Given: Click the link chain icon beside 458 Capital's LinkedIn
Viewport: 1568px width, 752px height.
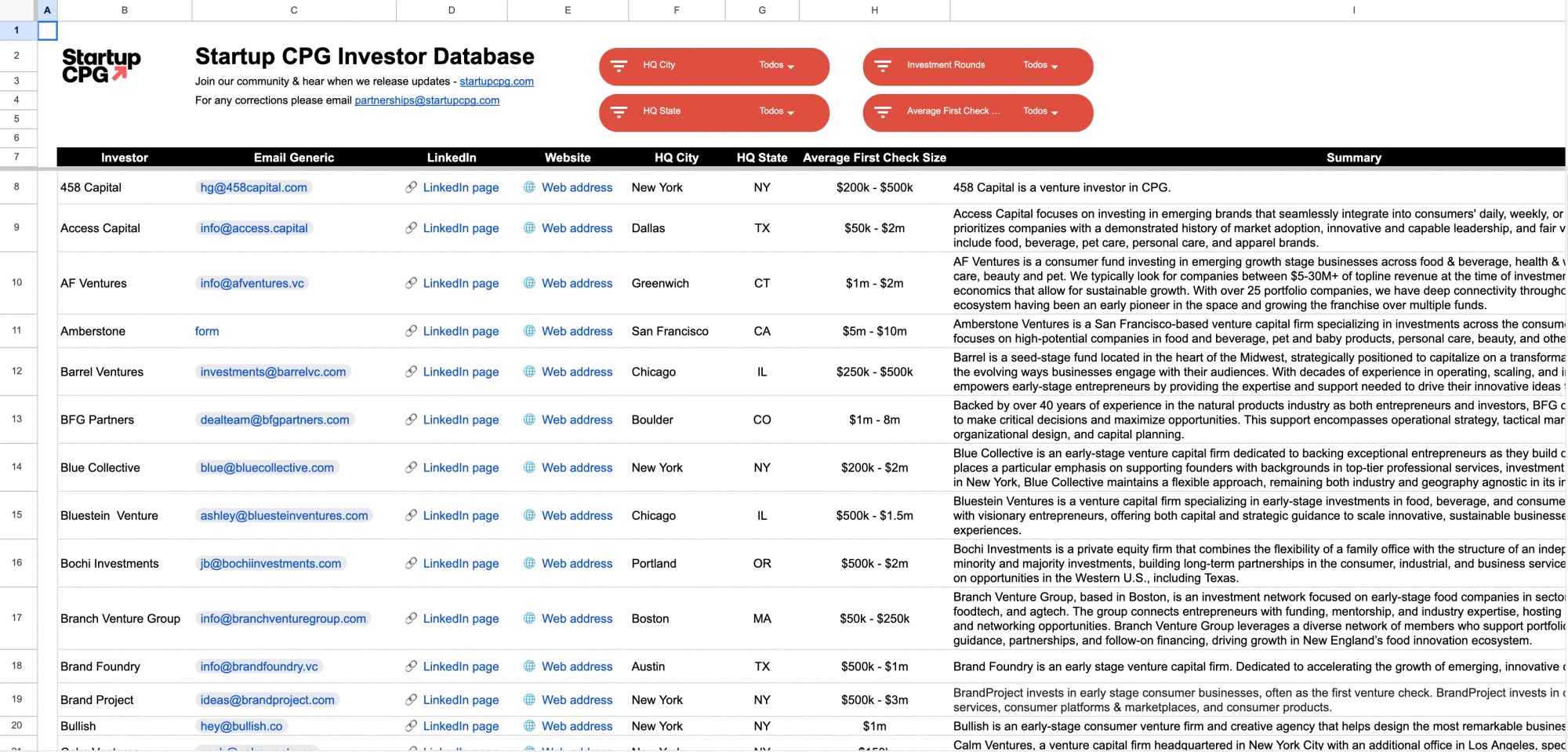Looking at the screenshot, I should coord(411,187).
